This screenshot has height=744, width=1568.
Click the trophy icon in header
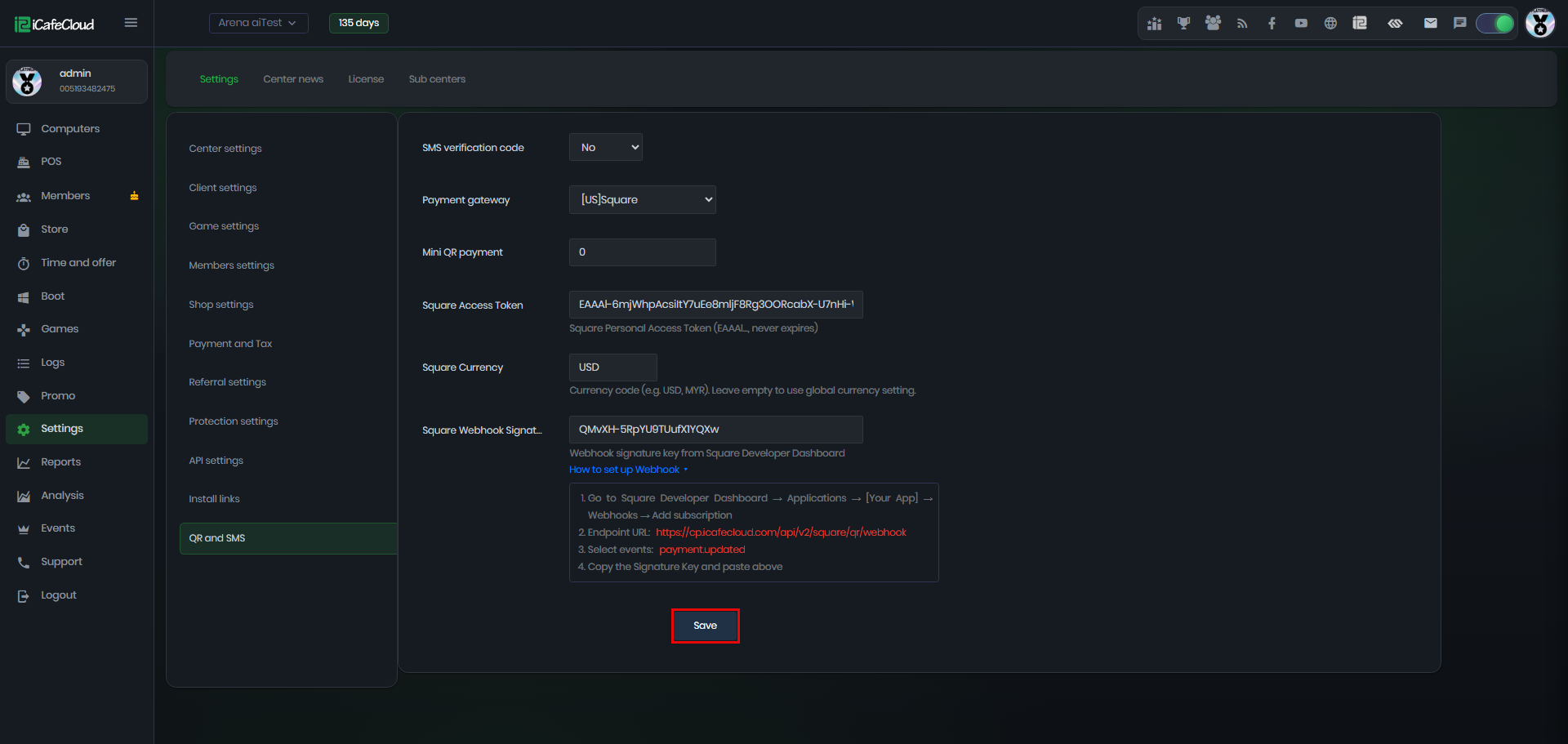[x=1183, y=24]
